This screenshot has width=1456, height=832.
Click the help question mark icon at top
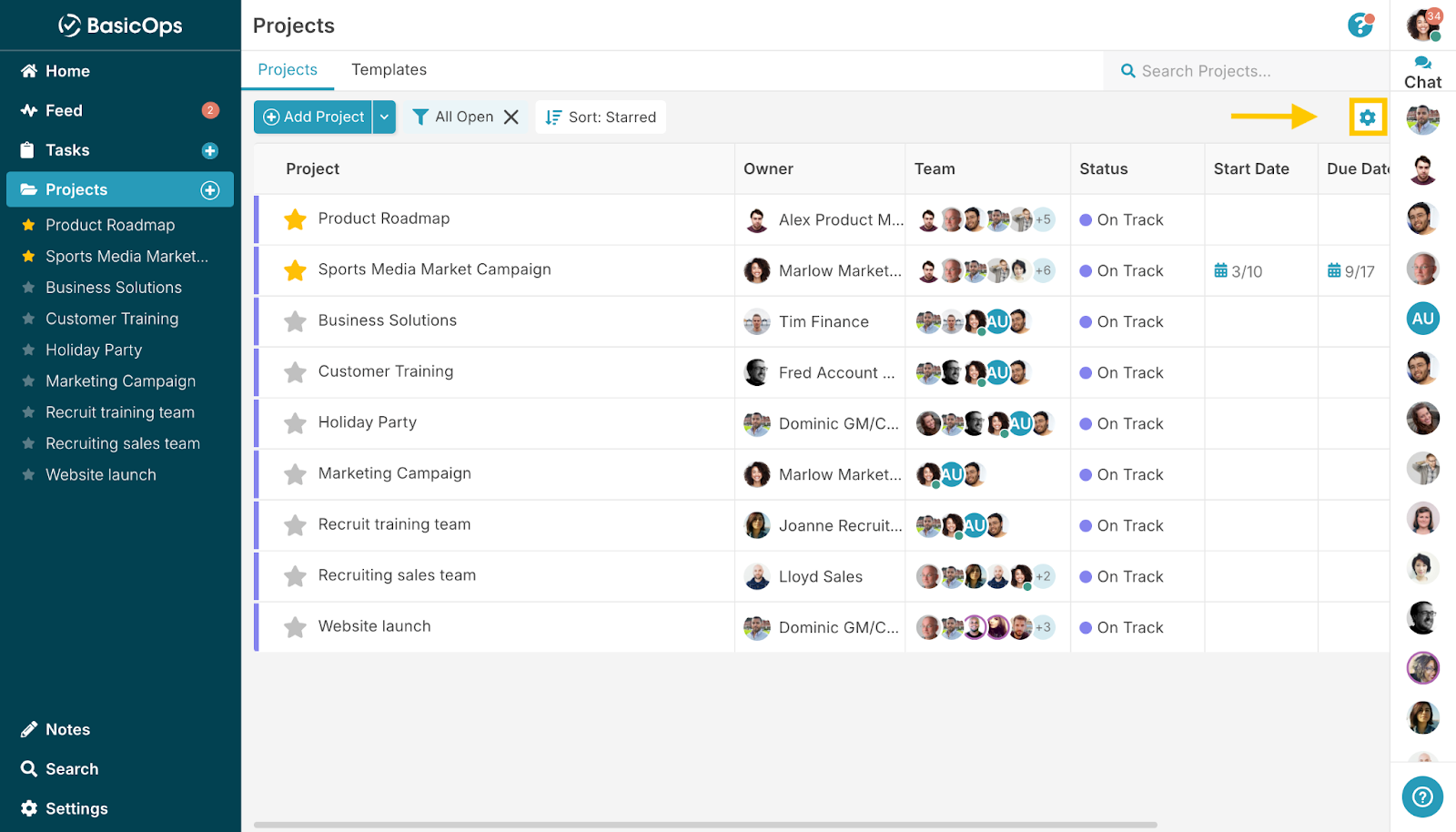coord(1360,25)
